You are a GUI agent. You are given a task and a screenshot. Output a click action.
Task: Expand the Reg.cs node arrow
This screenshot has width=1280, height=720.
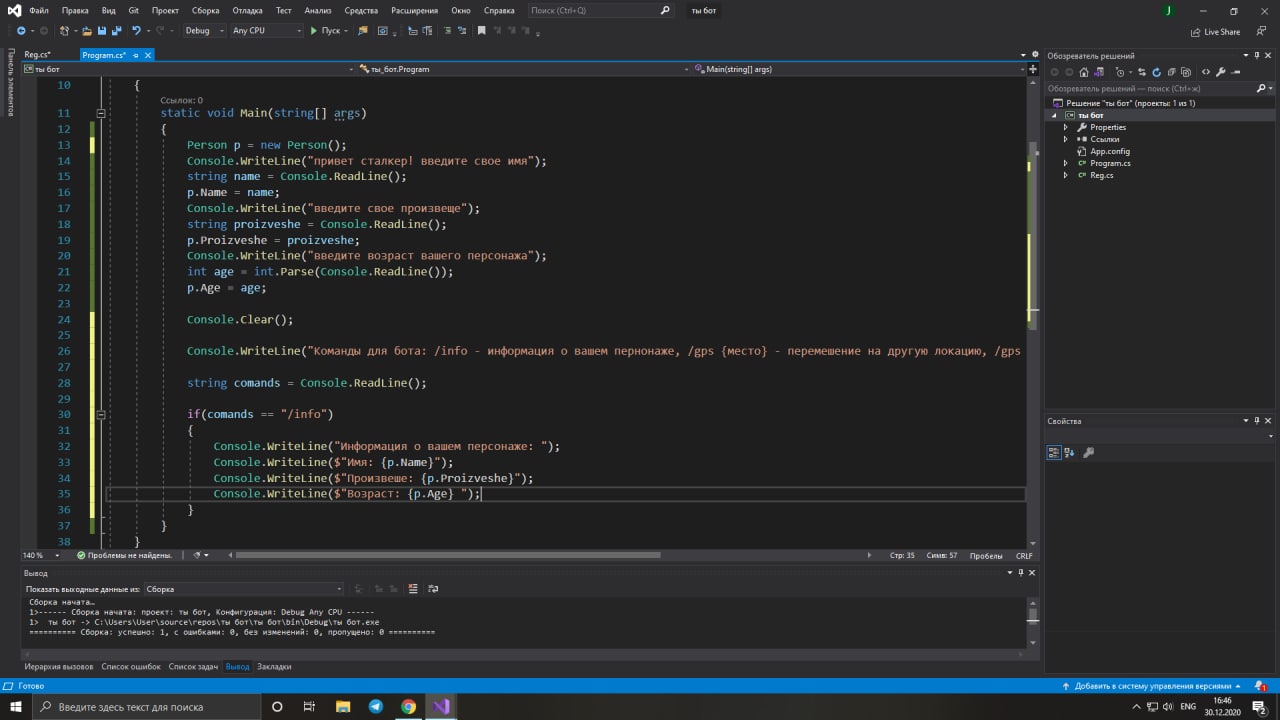(1066, 175)
